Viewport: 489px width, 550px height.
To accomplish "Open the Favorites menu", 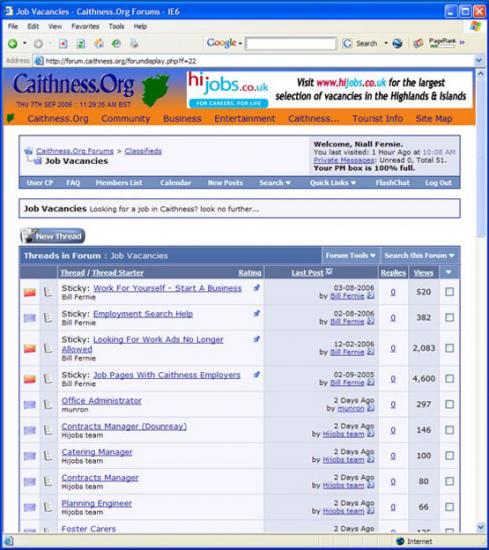I will tap(85, 26).
